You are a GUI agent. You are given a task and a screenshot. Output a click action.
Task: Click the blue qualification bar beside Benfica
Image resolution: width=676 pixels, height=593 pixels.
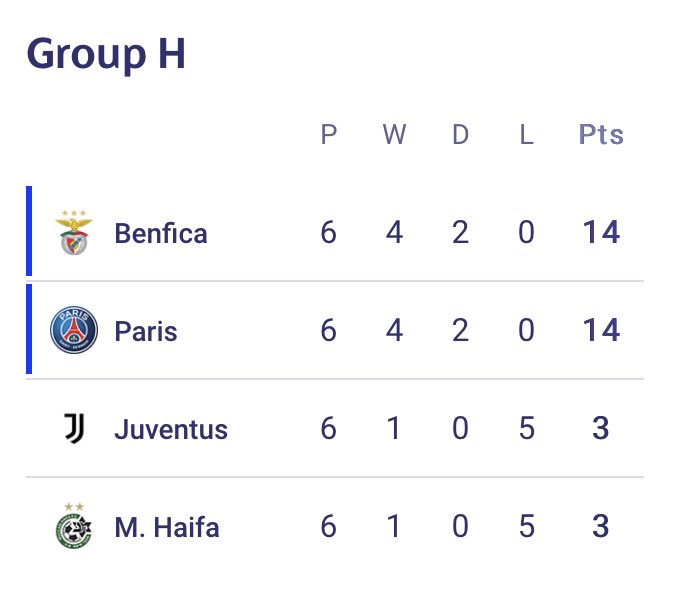pos(29,231)
